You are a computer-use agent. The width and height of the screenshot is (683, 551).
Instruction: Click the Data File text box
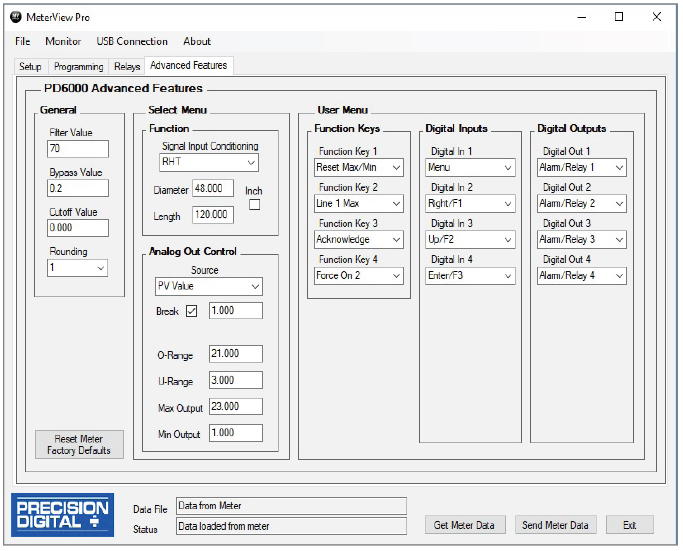tap(291, 506)
